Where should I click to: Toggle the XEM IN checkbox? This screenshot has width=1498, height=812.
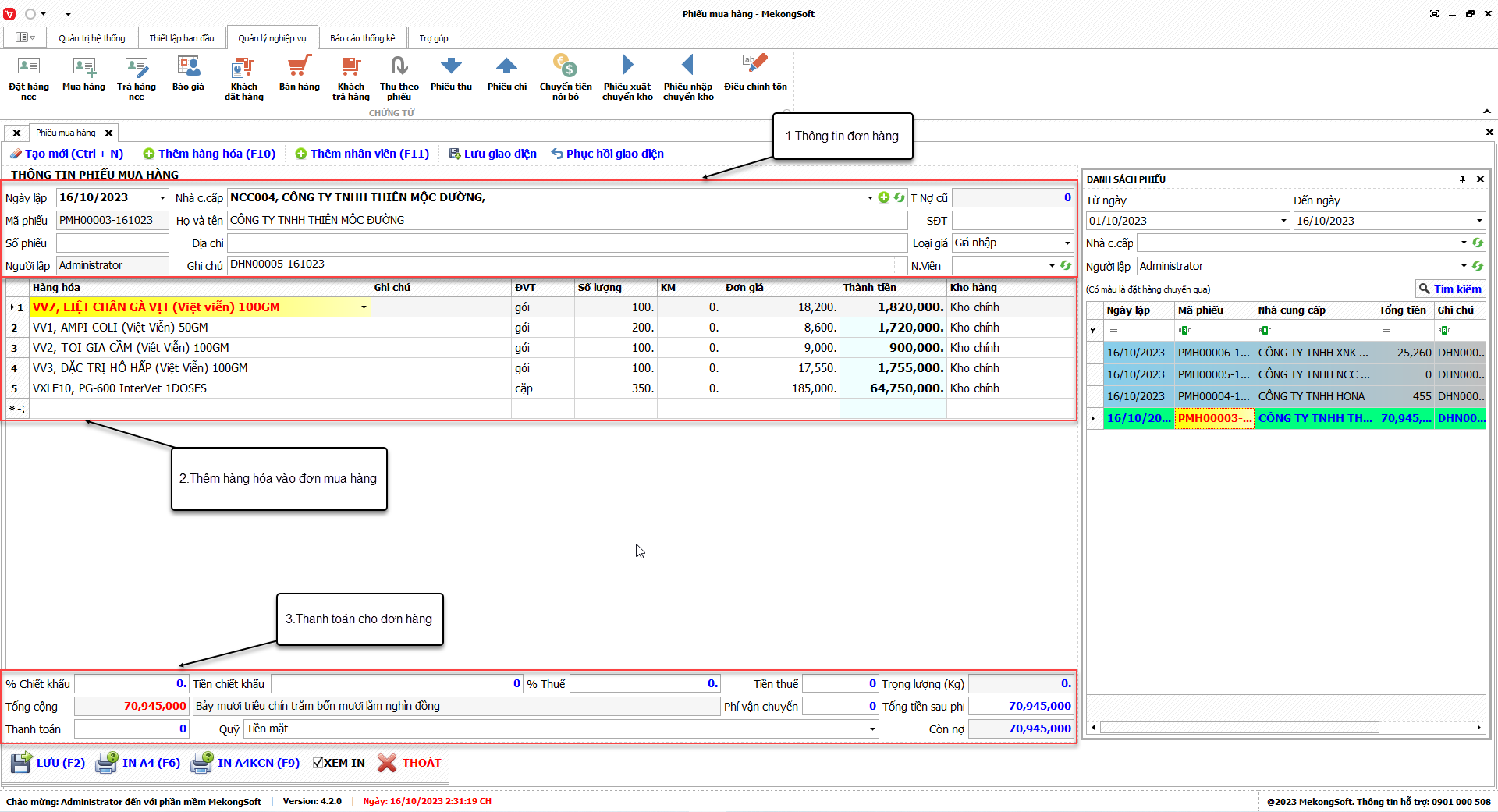[x=318, y=763]
